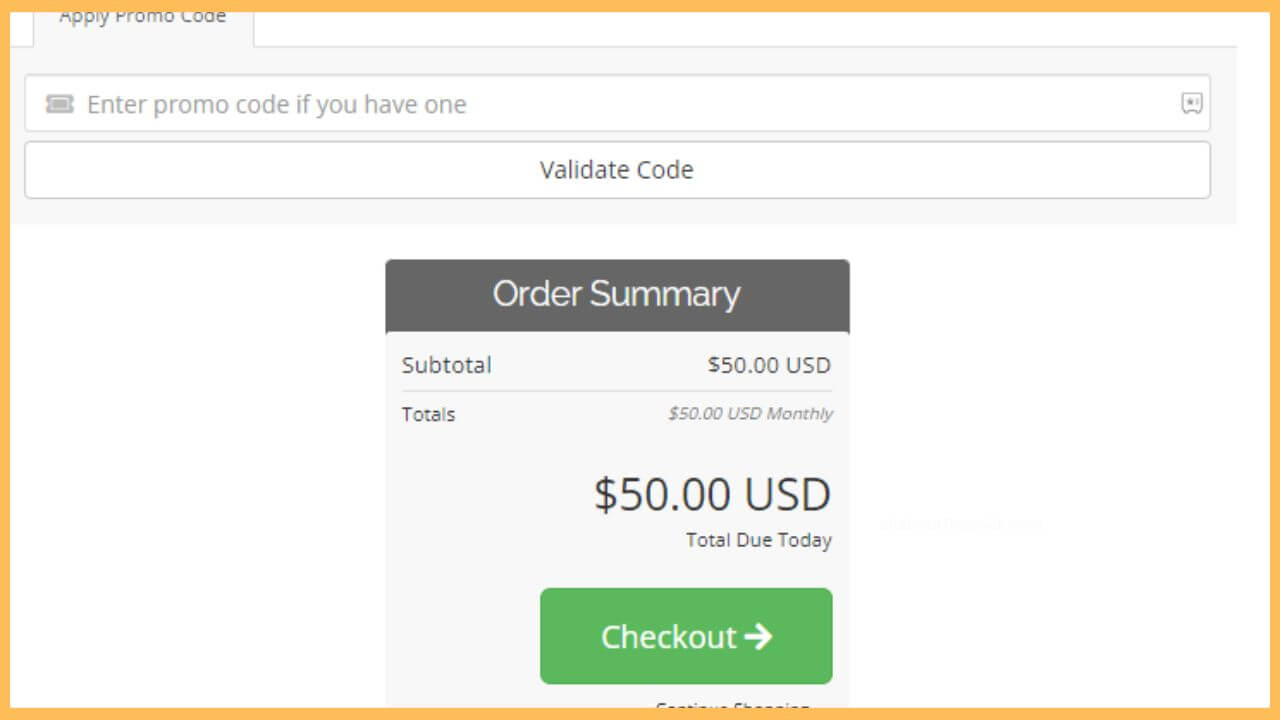Image resolution: width=1280 pixels, height=720 pixels.
Task: Click the Subtotal amount of $50.00 USD
Action: point(768,365)
